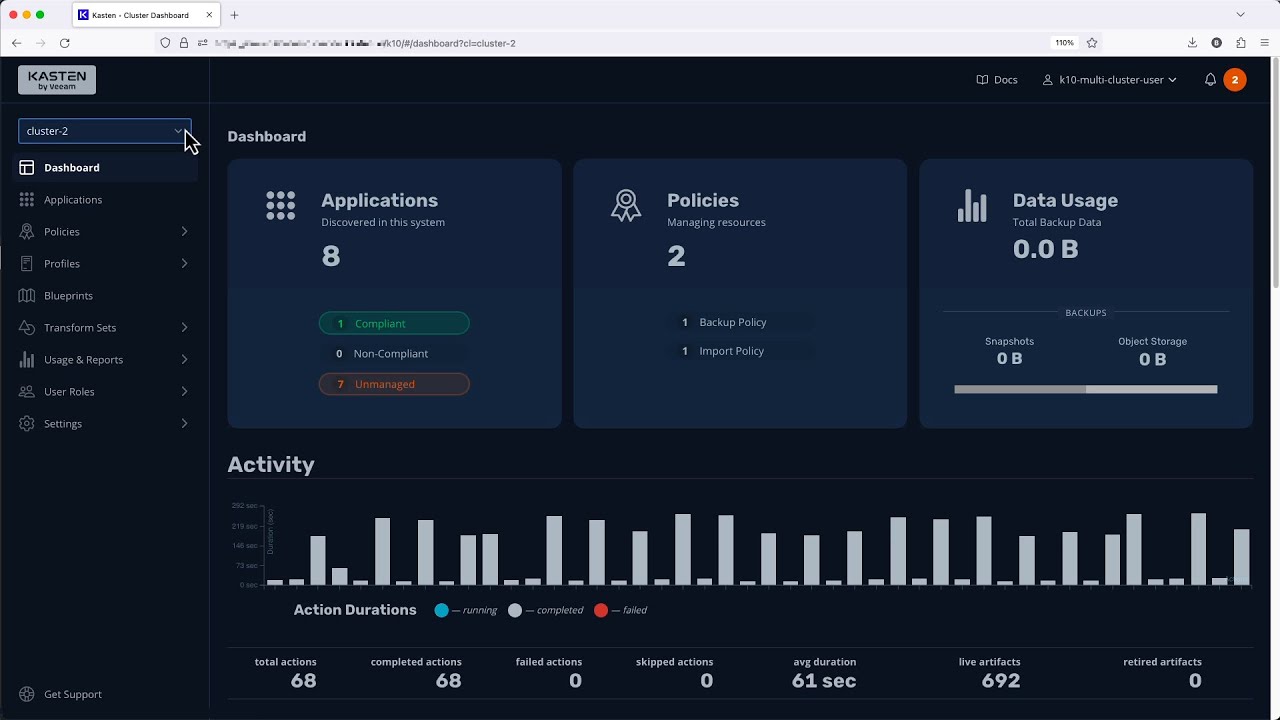Click the Unmanaged applications pill
This screenshot has height=720, width=1280.
394,384
